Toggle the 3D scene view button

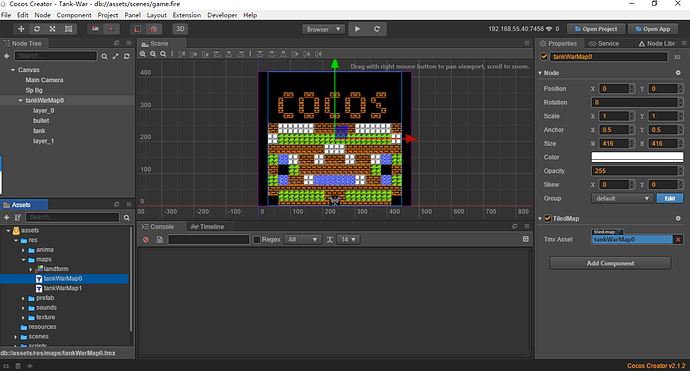click(x=180, y=29)
